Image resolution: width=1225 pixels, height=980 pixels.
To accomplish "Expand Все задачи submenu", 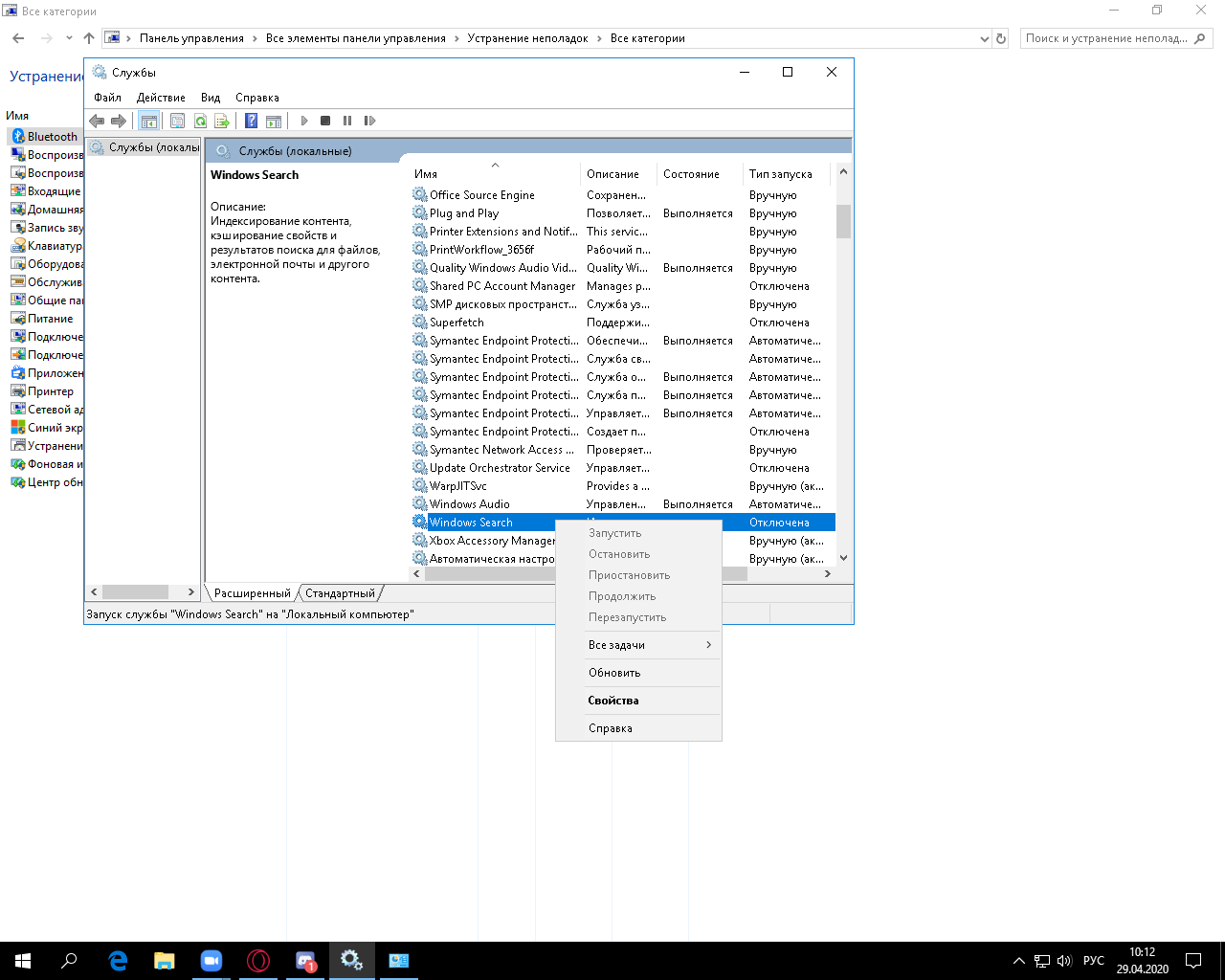I will click(x=638, y=645).
